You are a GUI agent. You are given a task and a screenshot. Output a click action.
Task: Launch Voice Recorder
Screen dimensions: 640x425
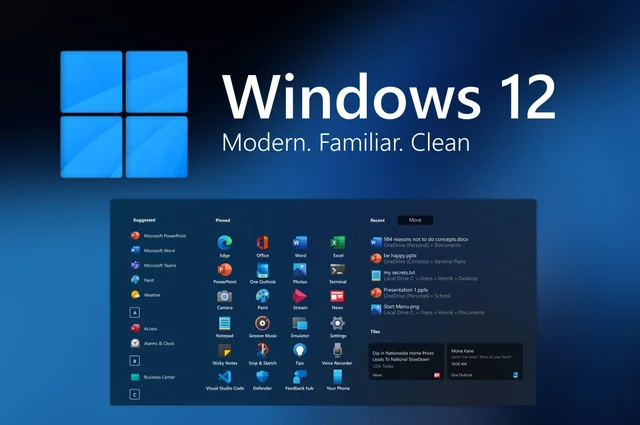(x=337, y=354)
